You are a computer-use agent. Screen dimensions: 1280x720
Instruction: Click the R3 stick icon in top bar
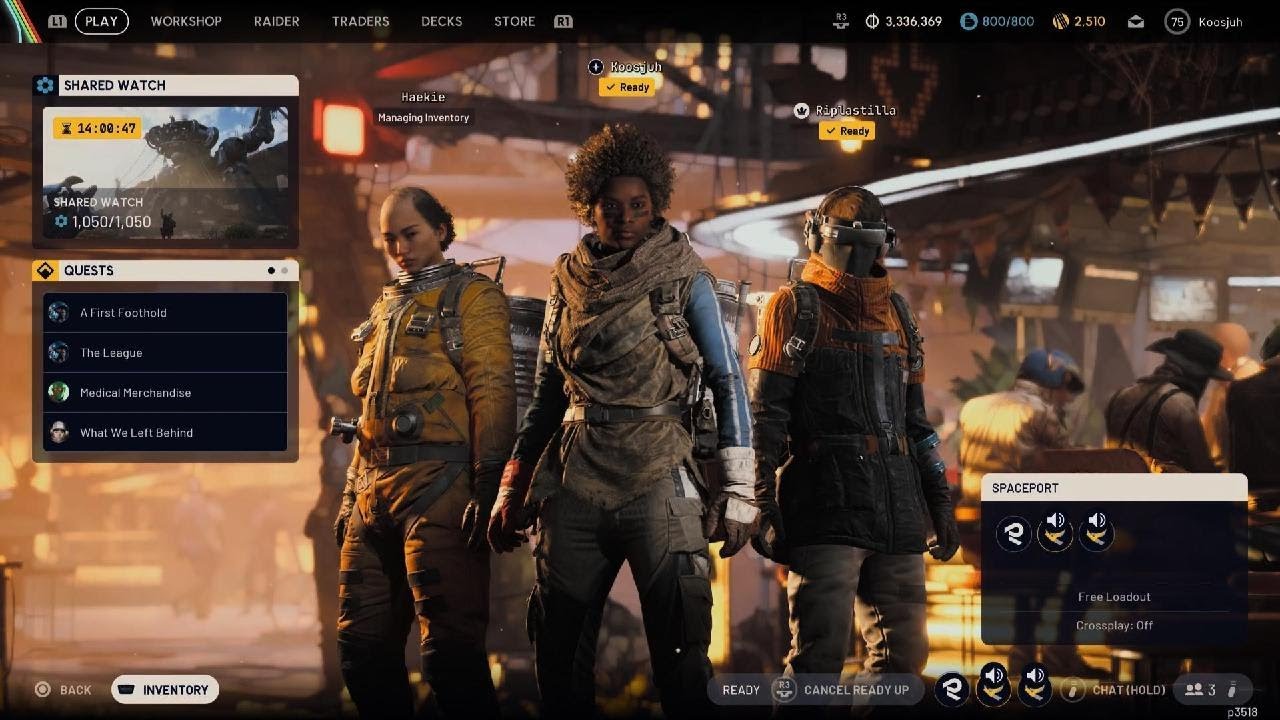(x=842, y=20)
